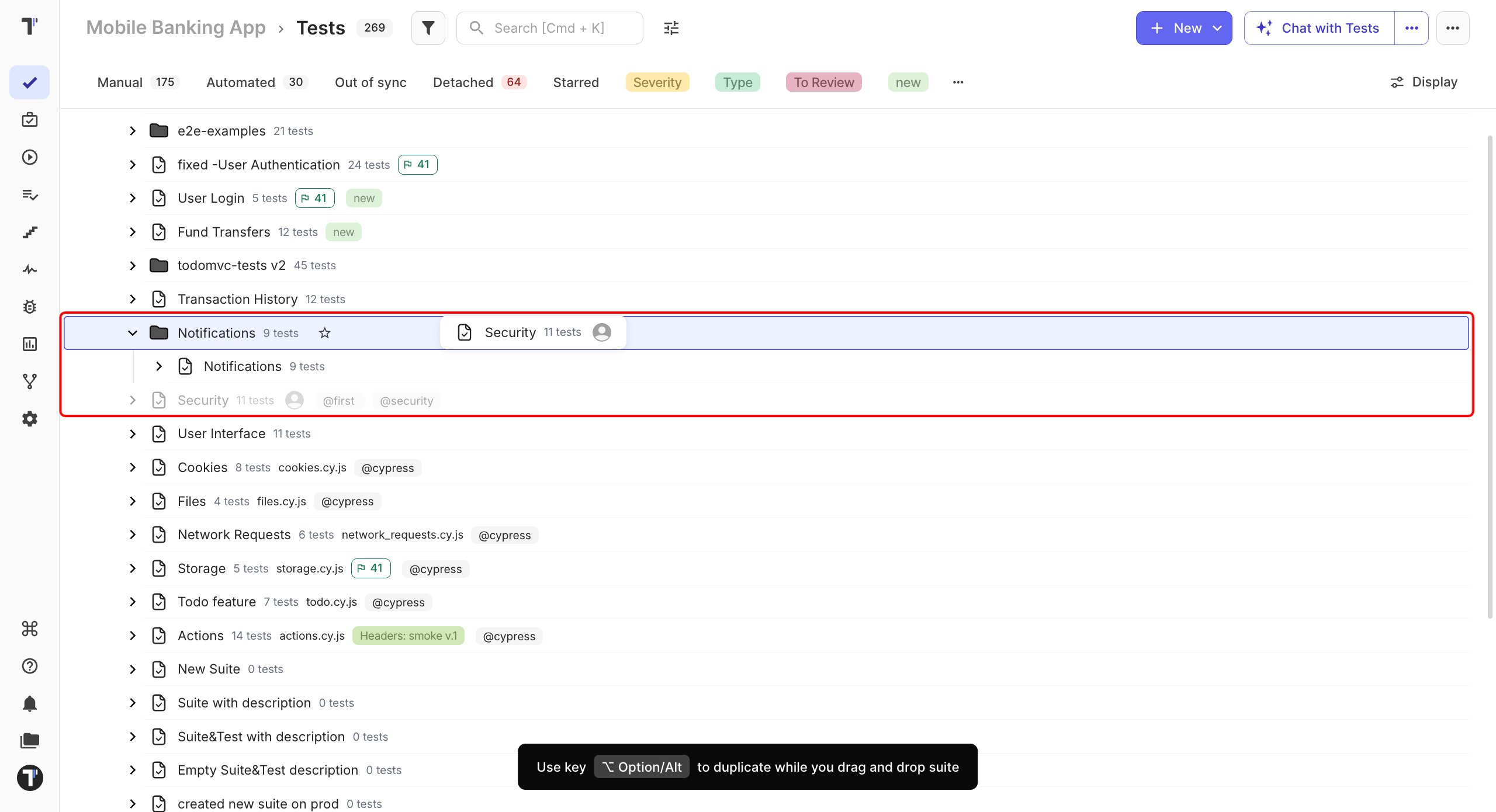The image size is (1496, 812).
Task: Open the Display options
Action: [x=1424, y=82]
